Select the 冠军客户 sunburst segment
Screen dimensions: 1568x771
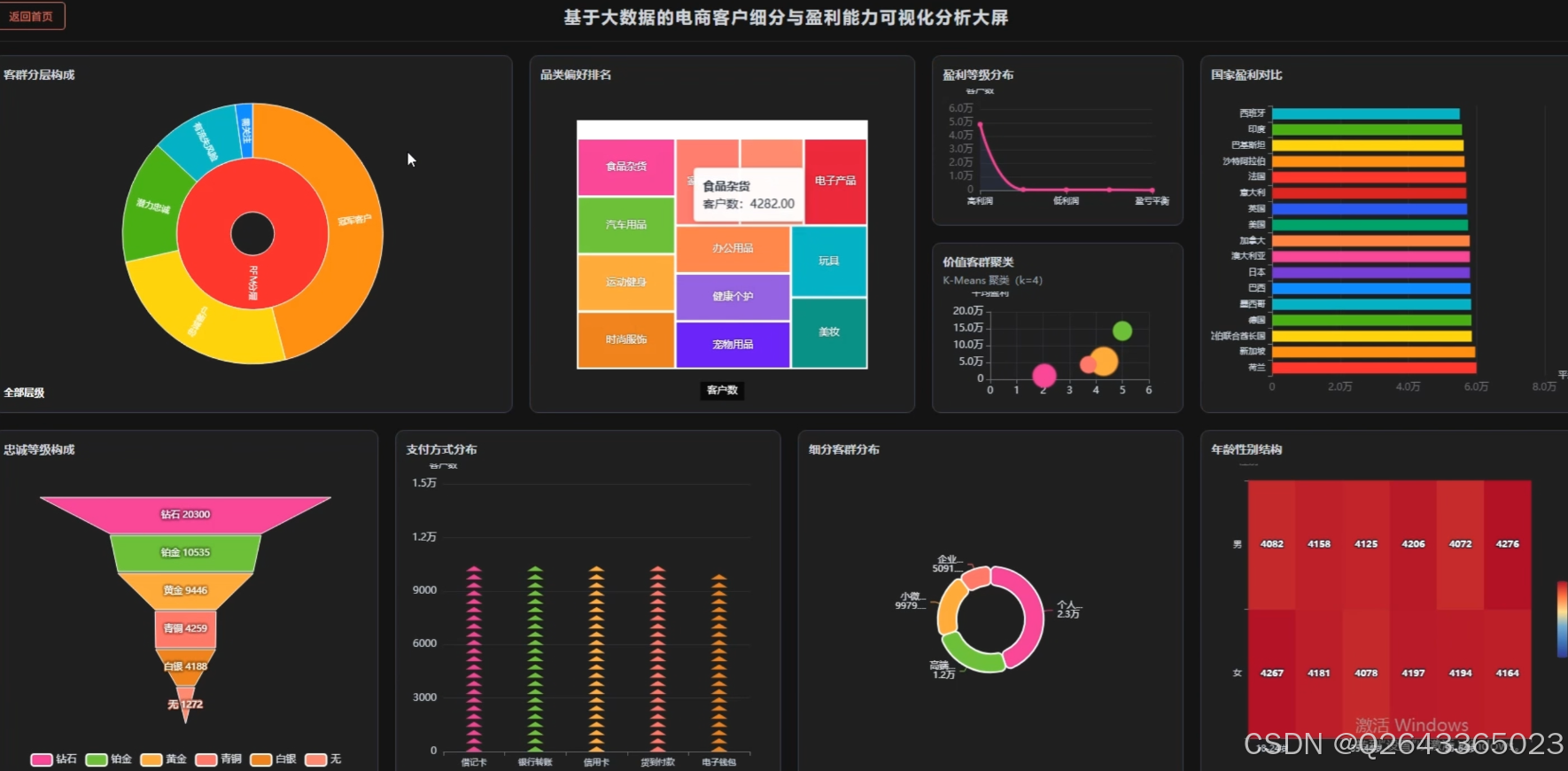click(354, 222)
